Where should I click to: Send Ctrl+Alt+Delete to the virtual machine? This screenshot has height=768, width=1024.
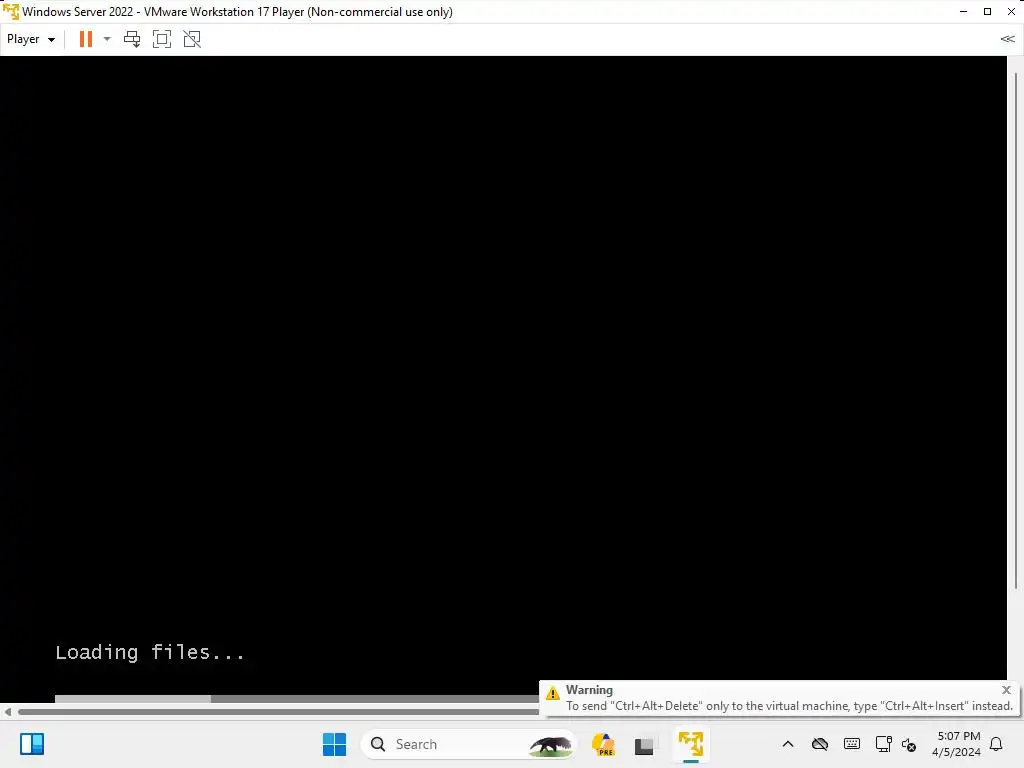pos(132,39)
